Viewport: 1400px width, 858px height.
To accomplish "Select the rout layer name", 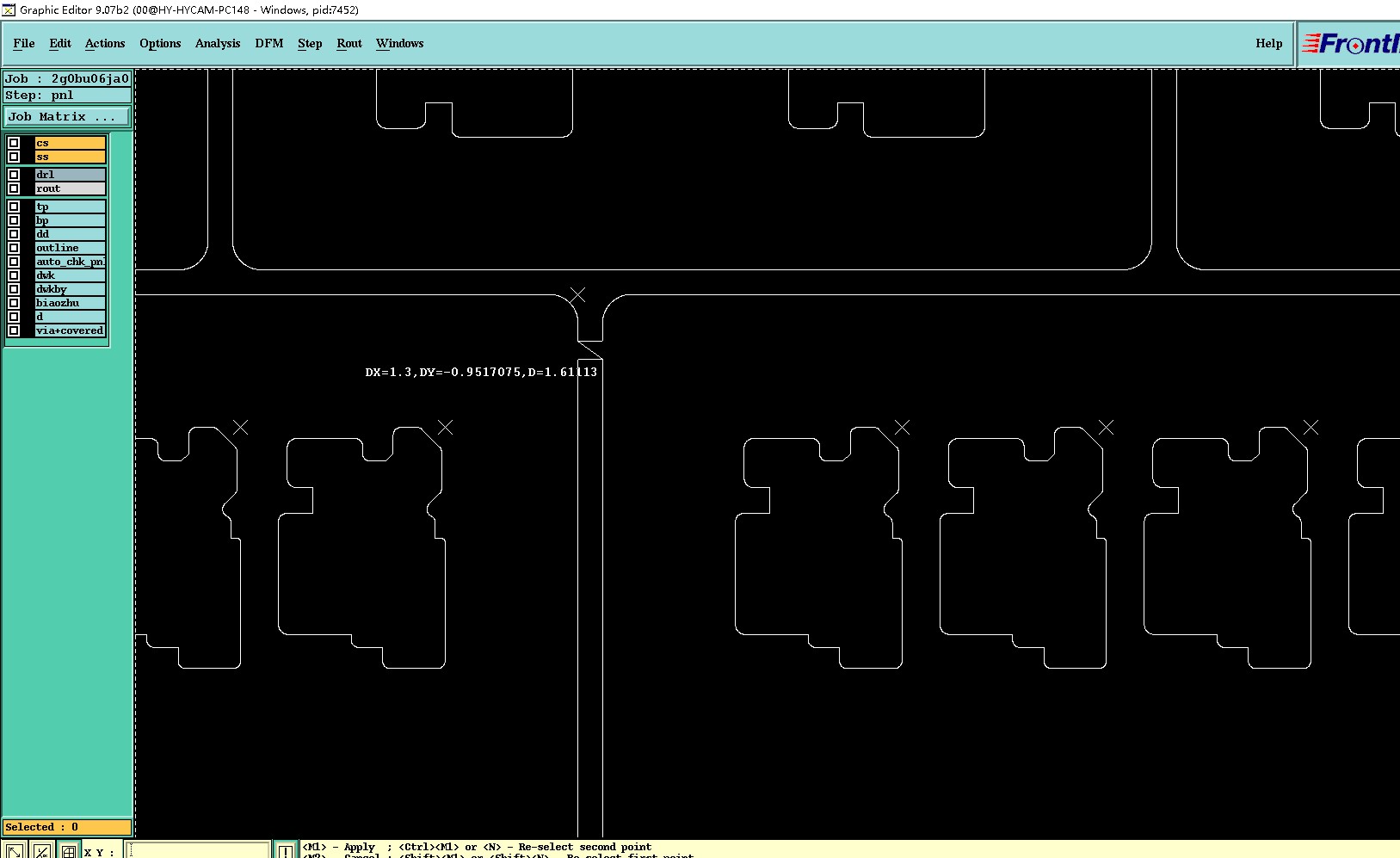I will point(70,188).
